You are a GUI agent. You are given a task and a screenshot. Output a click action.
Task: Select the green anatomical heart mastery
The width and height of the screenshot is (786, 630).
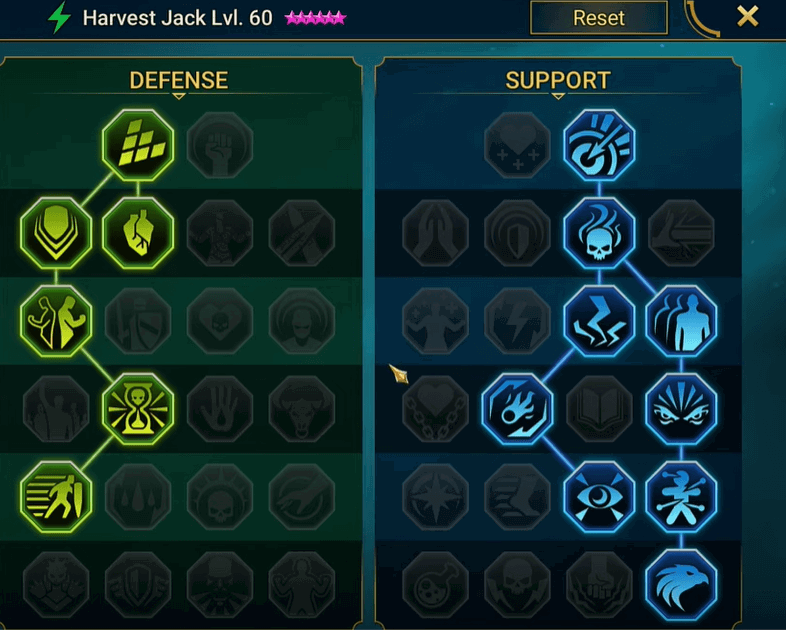pyautogui.click(x=138, y=233)
